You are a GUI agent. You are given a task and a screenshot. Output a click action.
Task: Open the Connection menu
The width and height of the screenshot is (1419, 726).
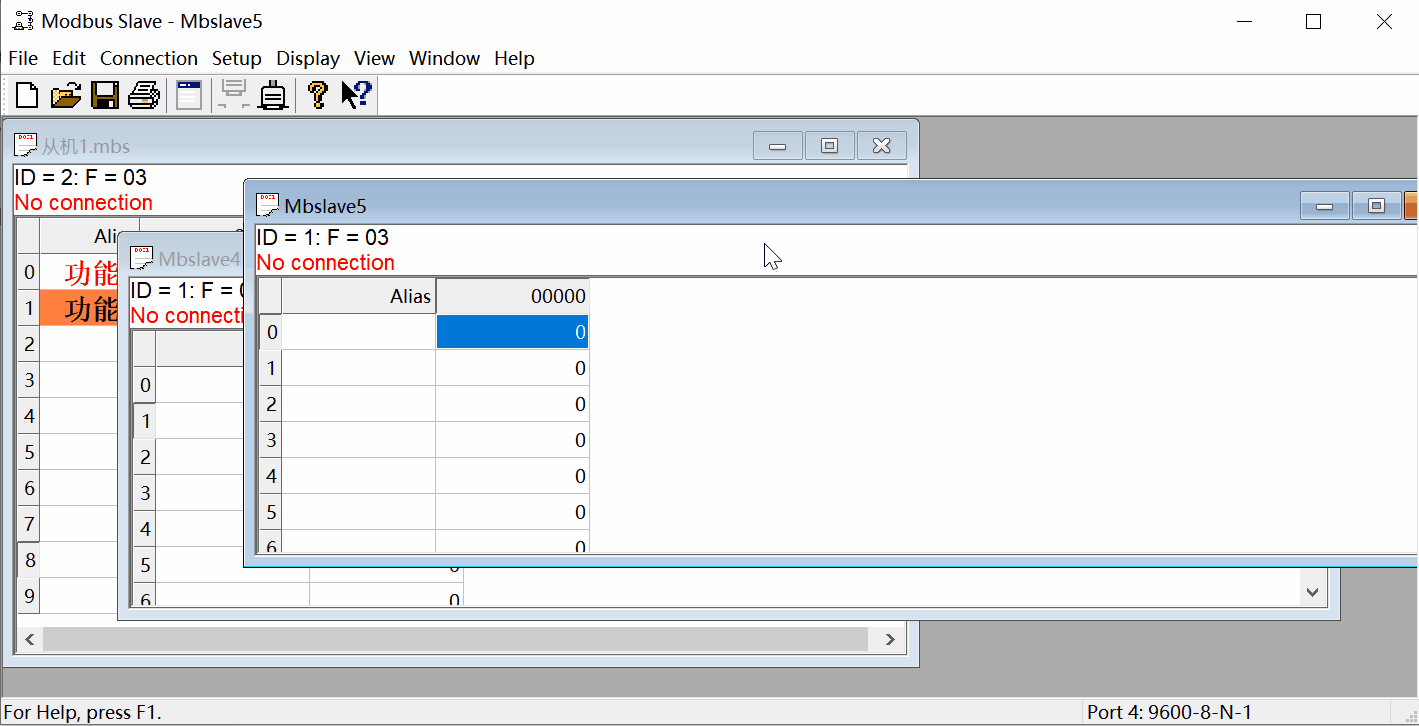pyautogui.click(x=149, y=58)
